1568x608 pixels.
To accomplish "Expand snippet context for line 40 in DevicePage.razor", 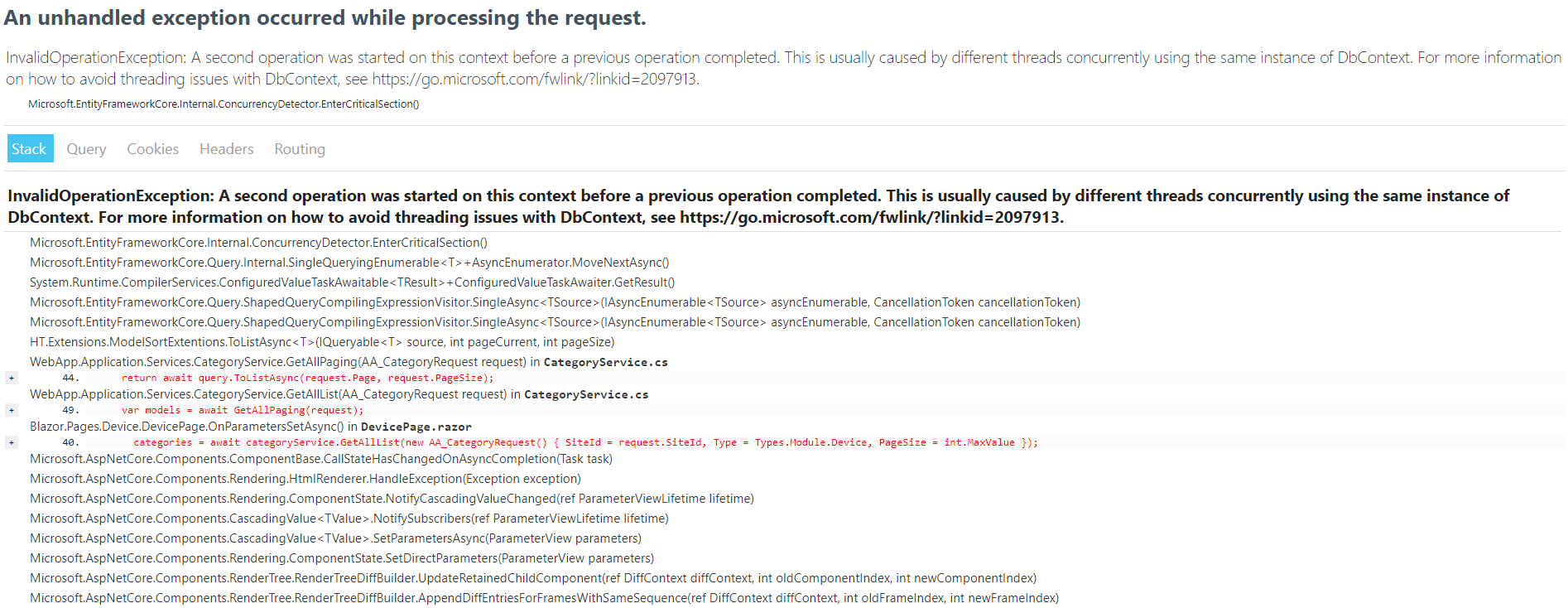I will (11, 442).
